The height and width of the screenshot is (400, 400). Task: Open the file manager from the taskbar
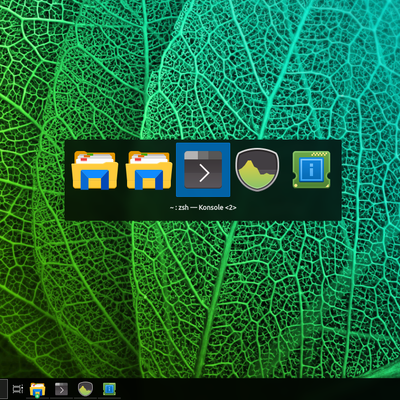(37, 389)
